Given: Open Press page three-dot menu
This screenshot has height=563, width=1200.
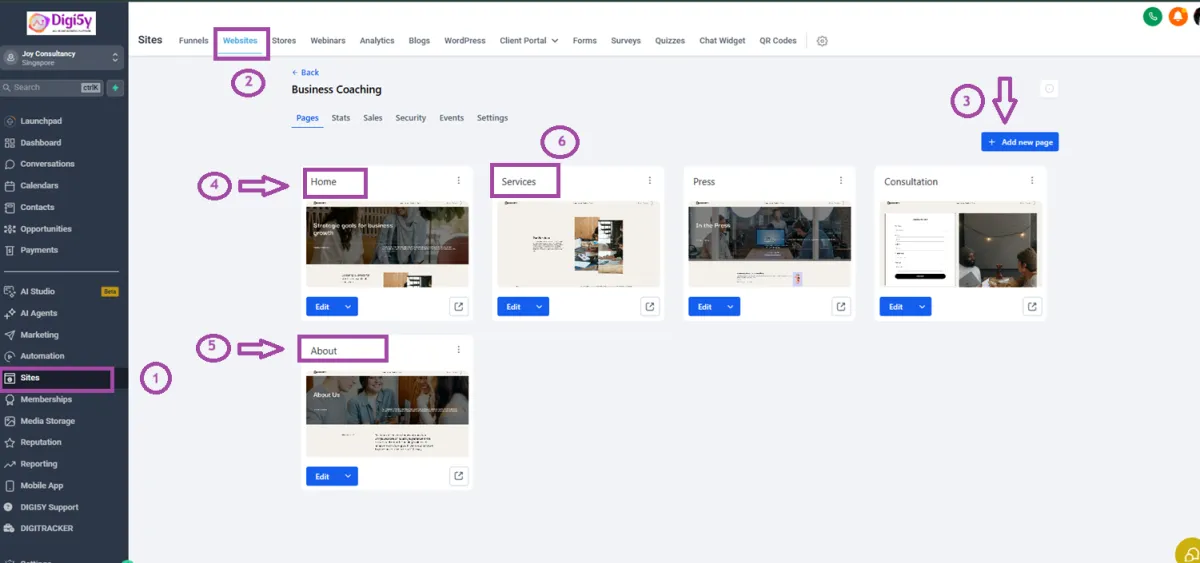Looking at the screenshot, I should click(841, 181).
